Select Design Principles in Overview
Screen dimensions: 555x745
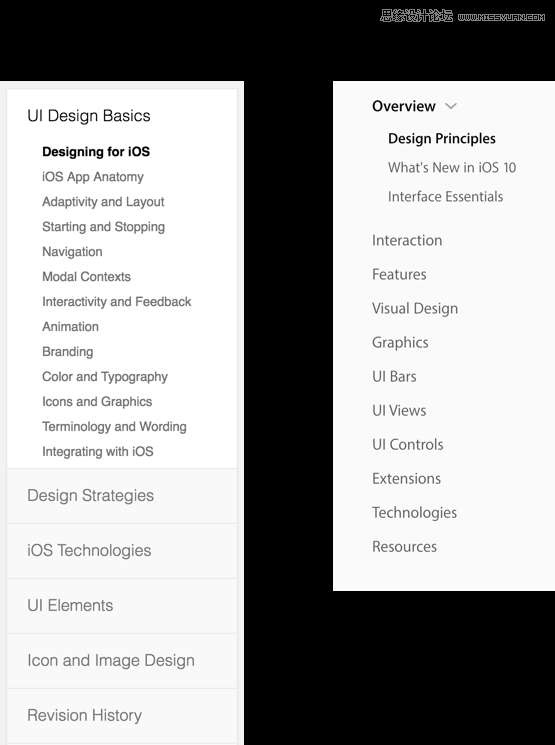442,138
